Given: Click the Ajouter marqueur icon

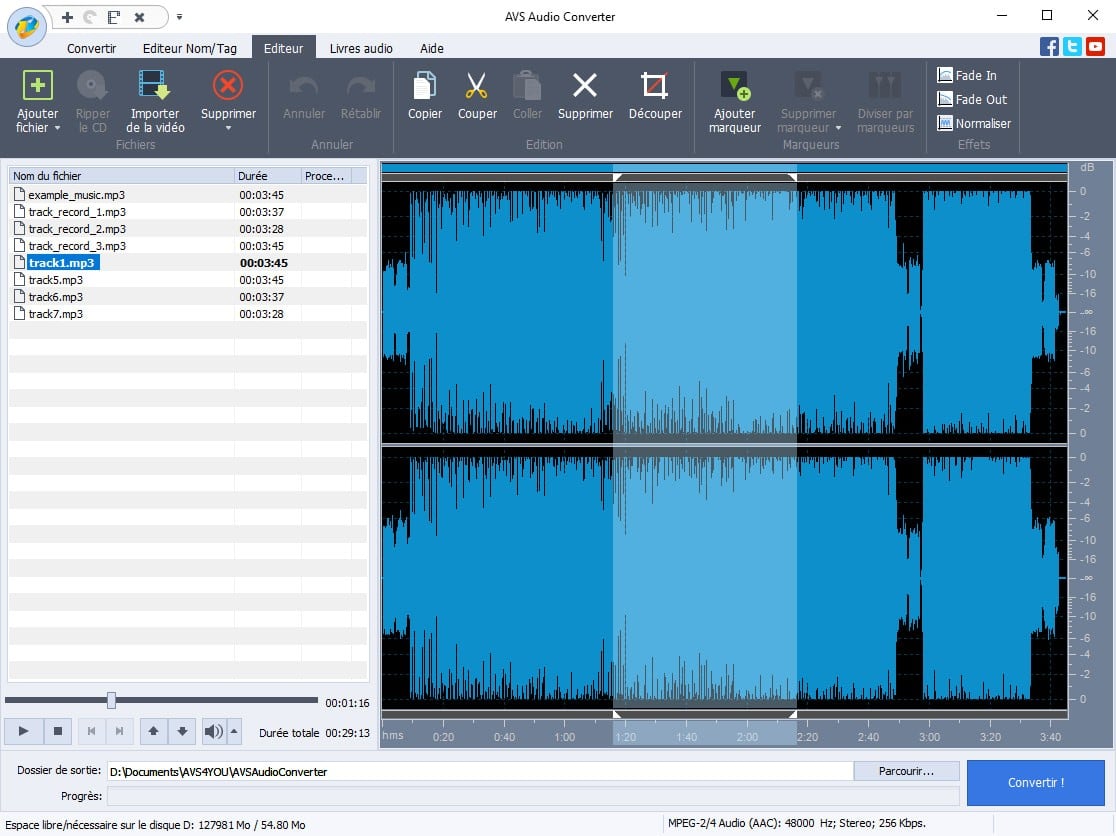Looking at the screenshot, I should [x=735, y=86].
